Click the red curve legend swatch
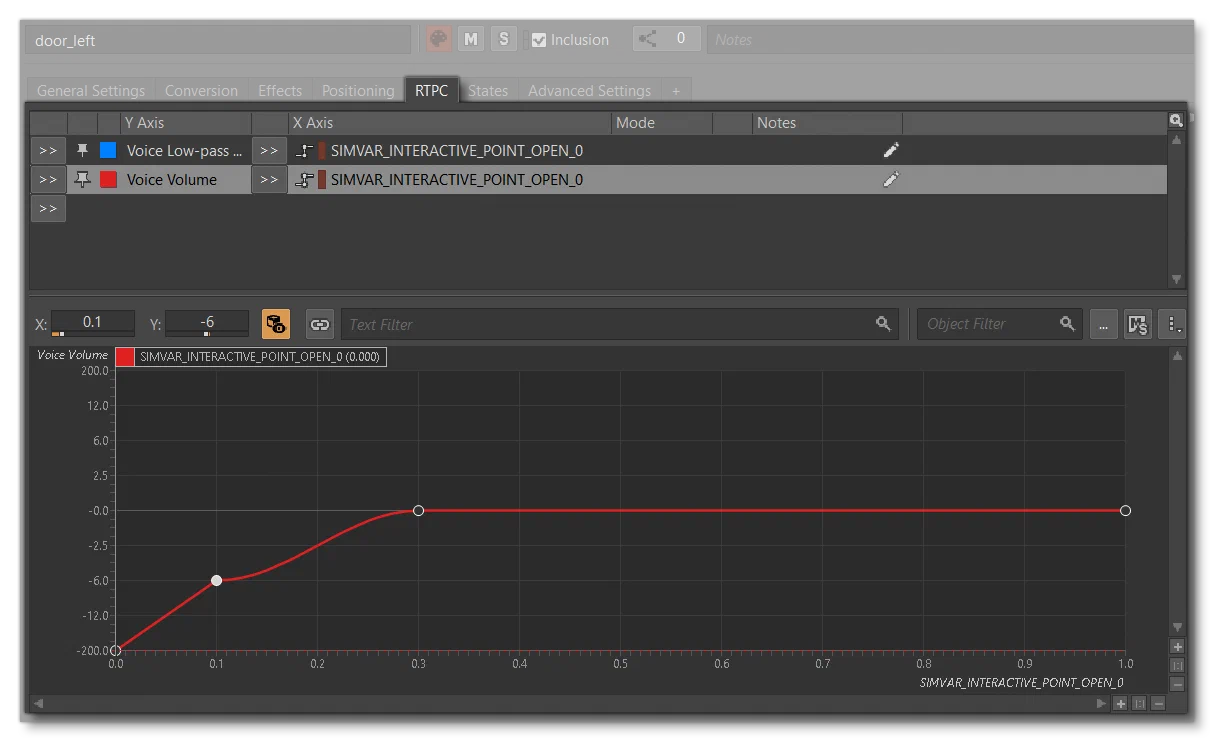 click(x=125, y=357)
